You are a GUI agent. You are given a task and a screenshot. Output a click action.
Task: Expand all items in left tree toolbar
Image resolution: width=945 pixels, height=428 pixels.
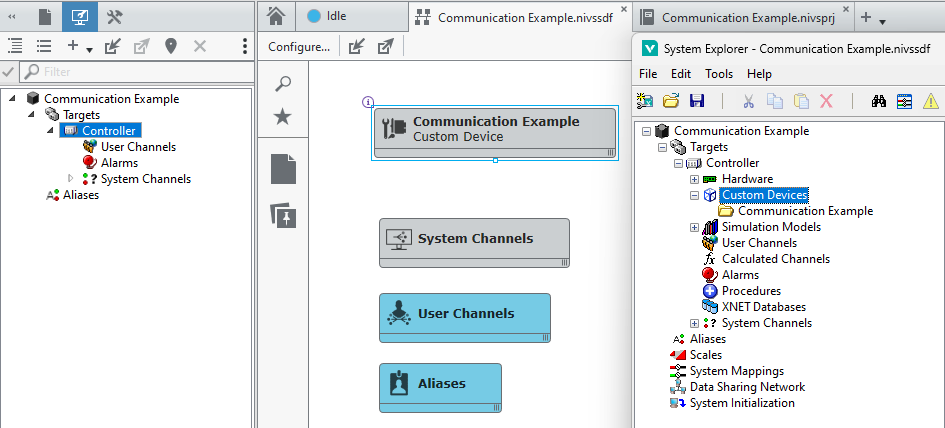coord(16,46)
